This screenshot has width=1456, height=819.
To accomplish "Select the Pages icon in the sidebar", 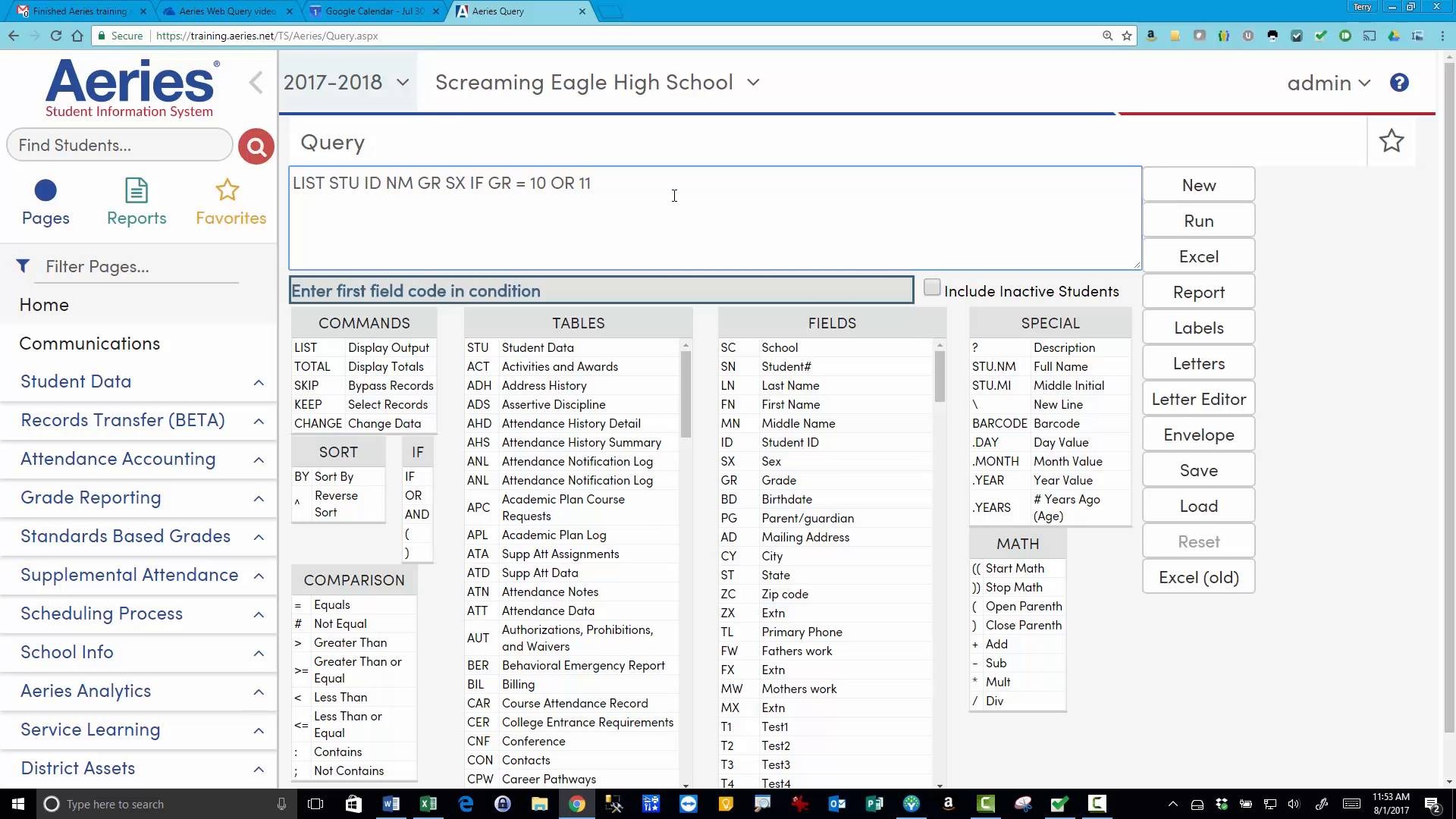I will pos(45,201).
